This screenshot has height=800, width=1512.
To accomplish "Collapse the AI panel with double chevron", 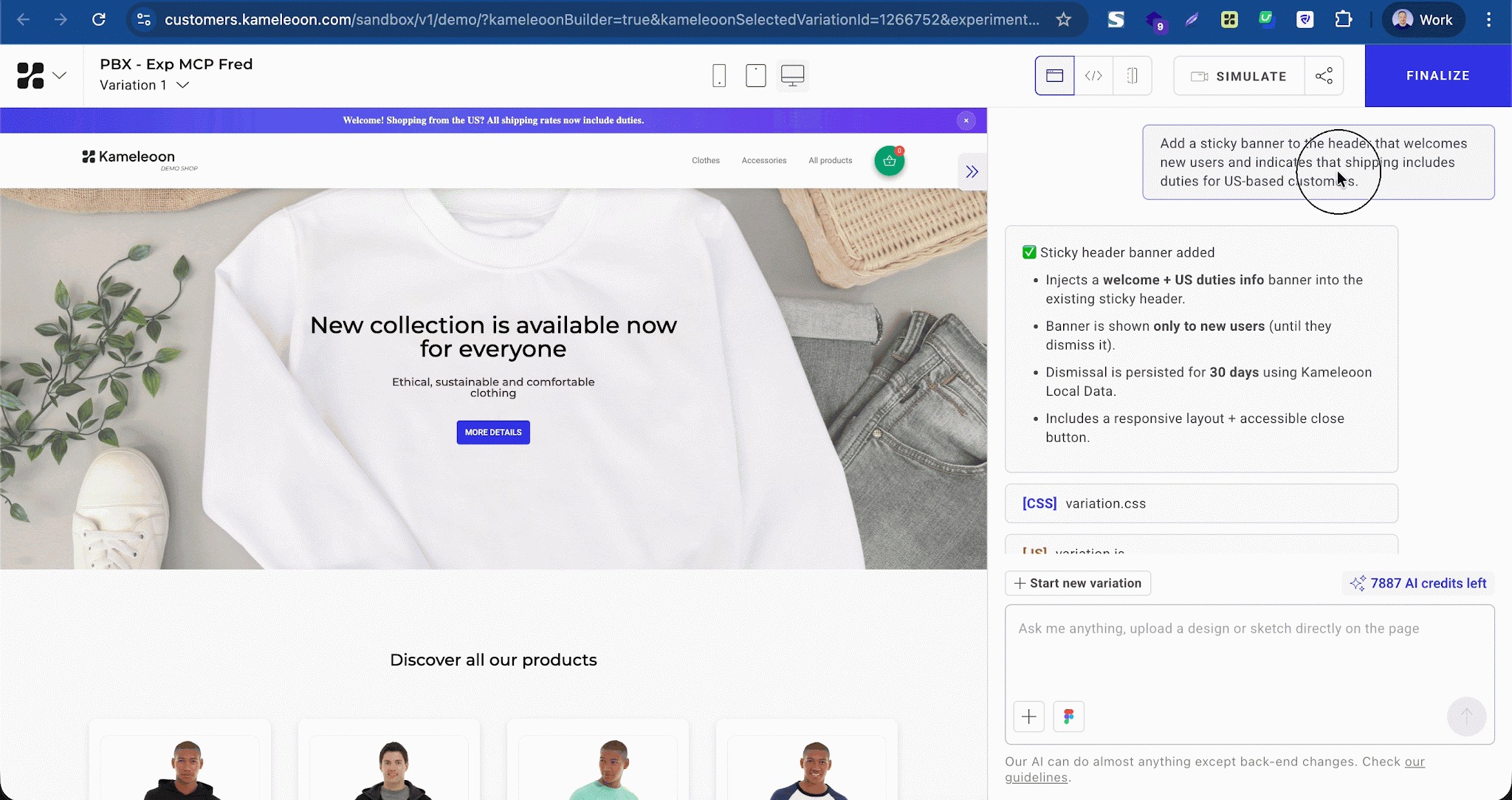I will pyautogui.click(x=972, y=172).
